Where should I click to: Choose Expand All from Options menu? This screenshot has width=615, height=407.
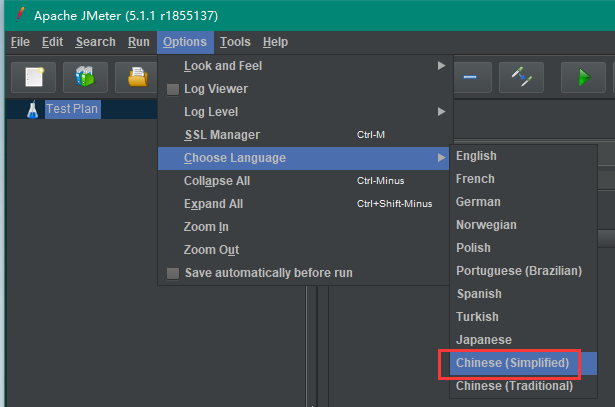tap(303, 204)
